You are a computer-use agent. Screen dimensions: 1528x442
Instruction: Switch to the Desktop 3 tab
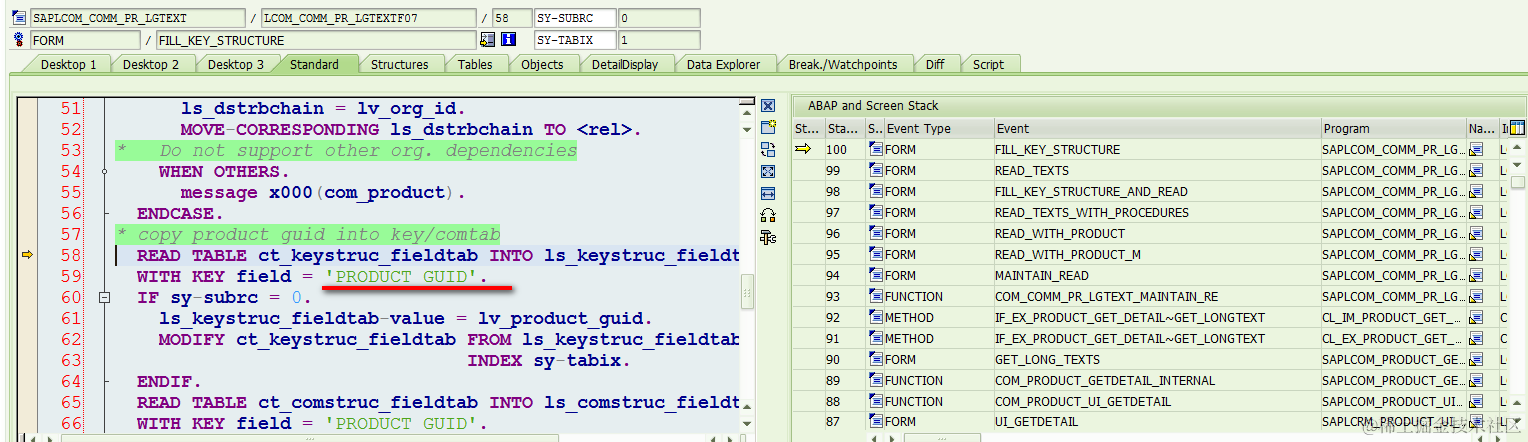click(236, 64)
